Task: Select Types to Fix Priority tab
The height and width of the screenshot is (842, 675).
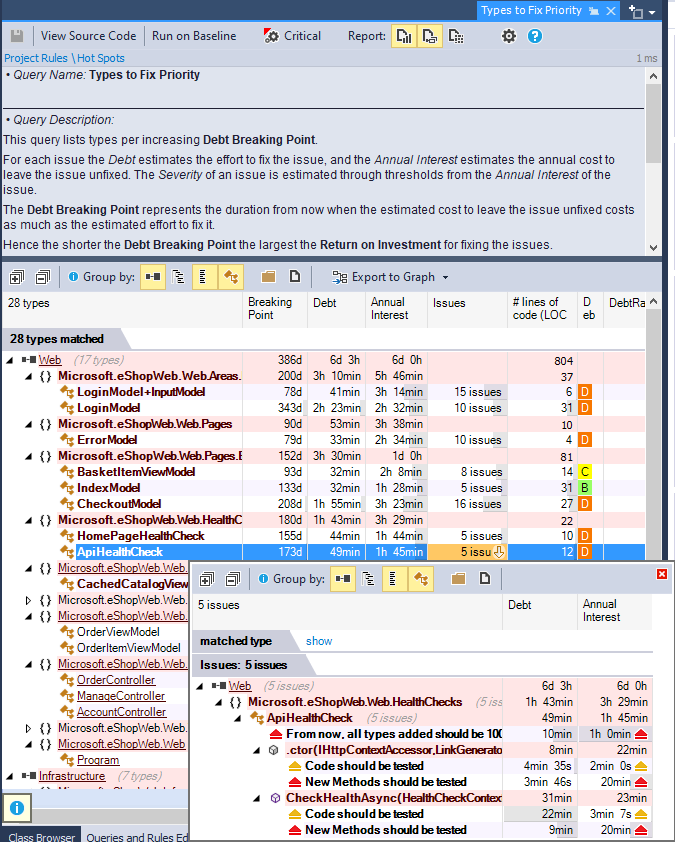Action: click(531, 10)
